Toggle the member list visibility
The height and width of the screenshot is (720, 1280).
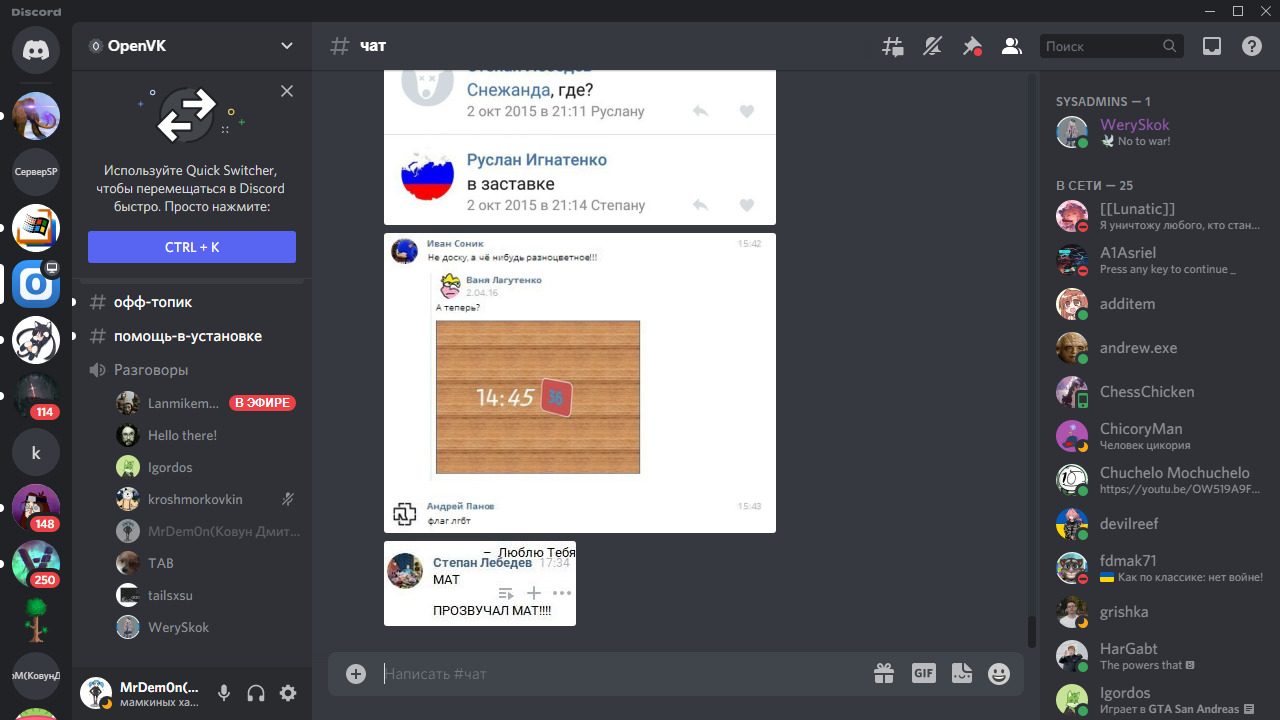[x=1011, y=46]
